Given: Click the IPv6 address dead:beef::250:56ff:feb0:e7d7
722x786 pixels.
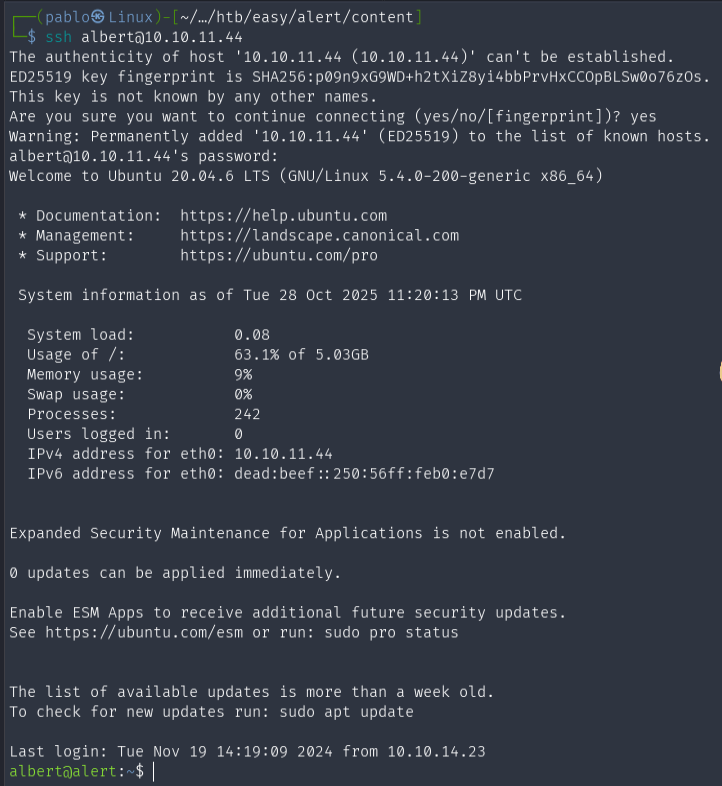Looking at the screenshot, I should [x=364, y=474].
